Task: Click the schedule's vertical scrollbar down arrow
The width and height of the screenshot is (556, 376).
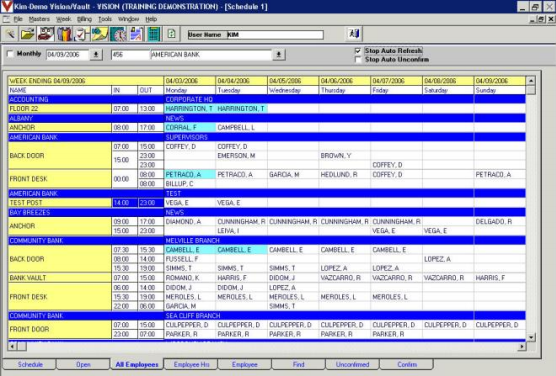Action: tap(530, 337)
